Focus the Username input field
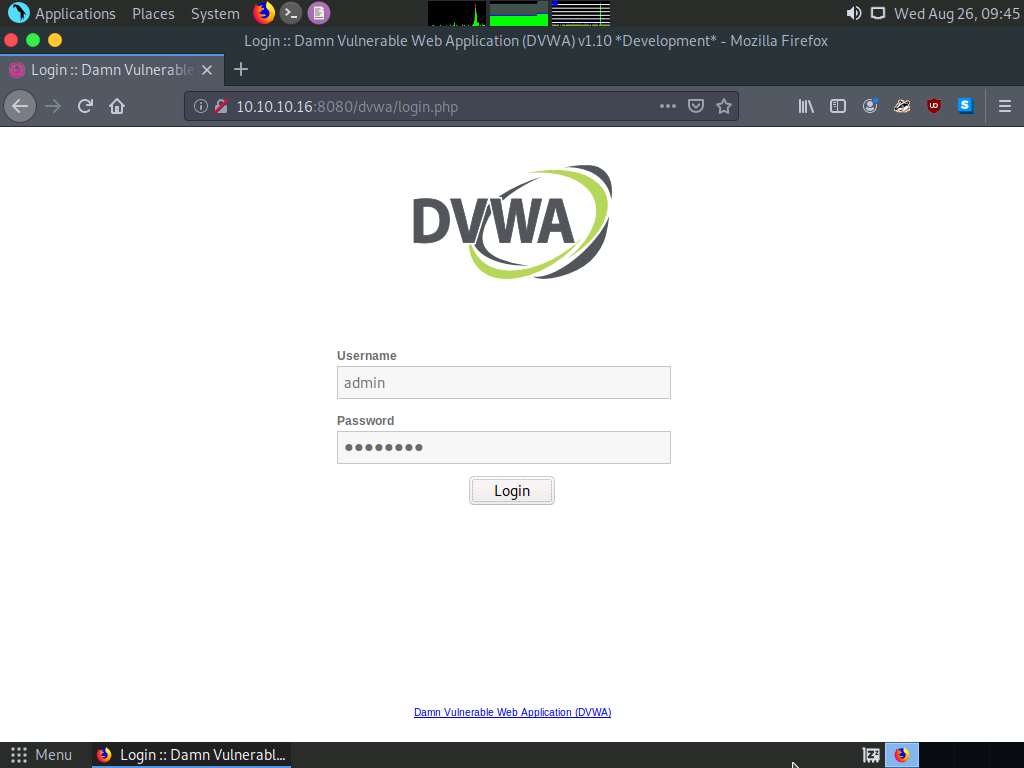 (x=503, y=382)
